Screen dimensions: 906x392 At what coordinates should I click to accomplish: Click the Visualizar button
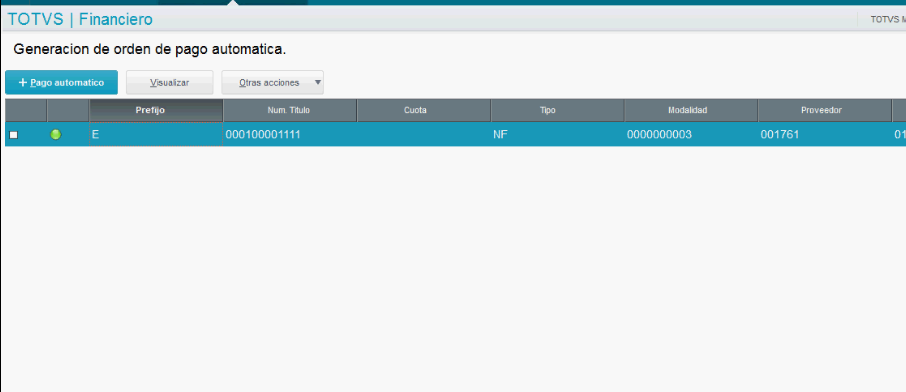pyautogui.click(x=170, y=83)
